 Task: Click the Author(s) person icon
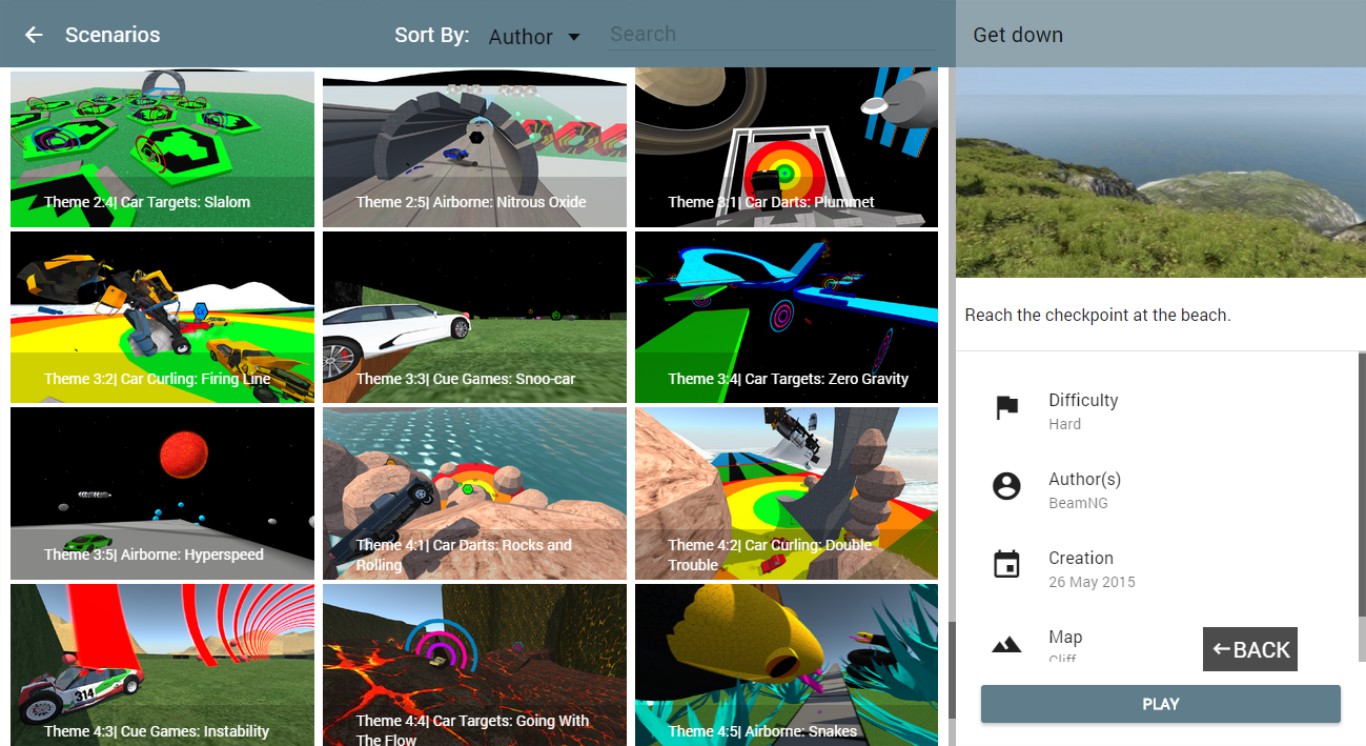1006,487
